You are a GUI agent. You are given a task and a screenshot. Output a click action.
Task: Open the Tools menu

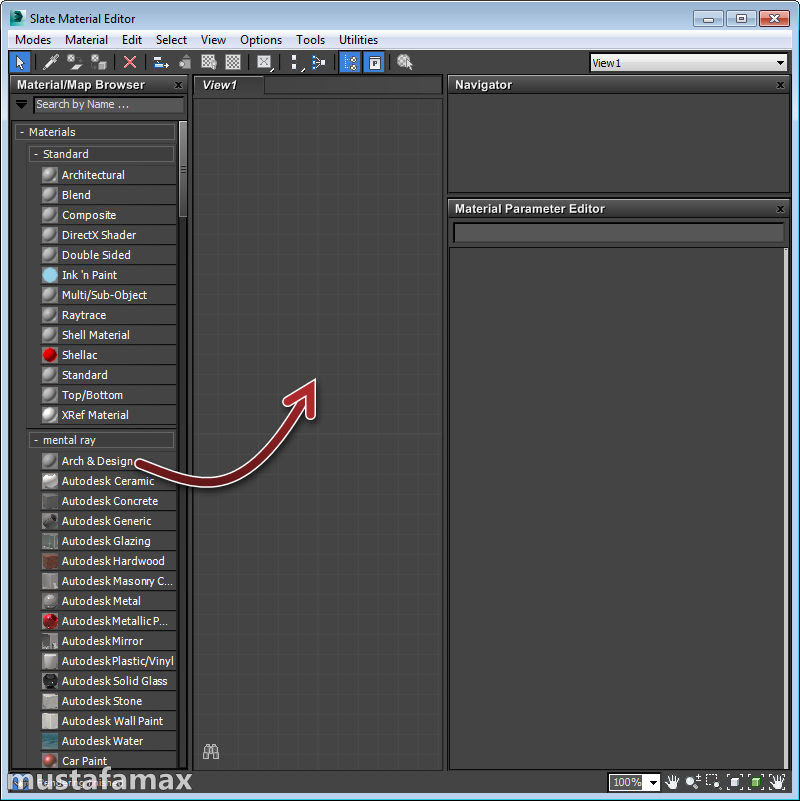click(311, 40)
